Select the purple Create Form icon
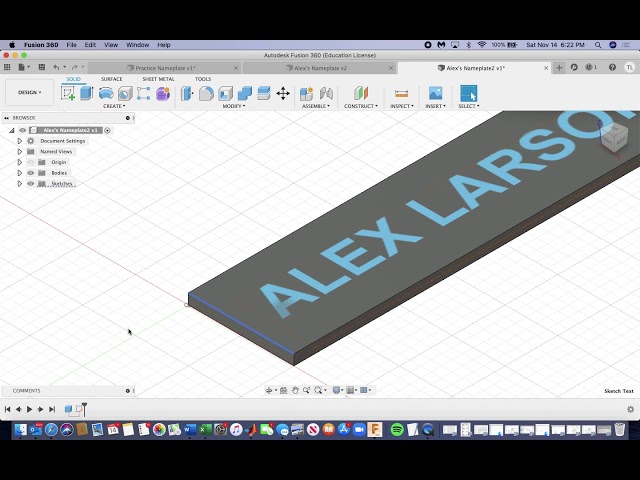Image resolution: width=640 pixels, height=480 pixels. [x=163, y=93]
